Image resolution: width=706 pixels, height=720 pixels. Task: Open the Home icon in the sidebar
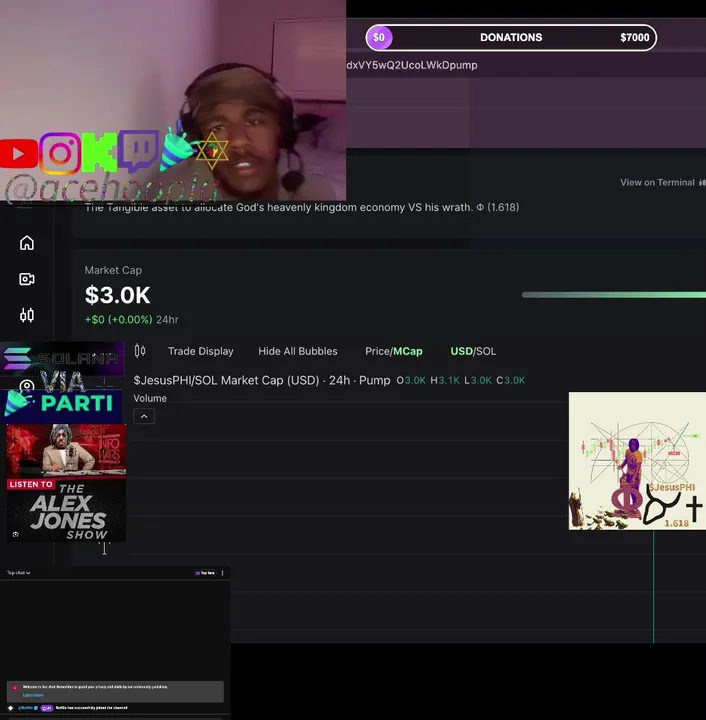point(27,243)
